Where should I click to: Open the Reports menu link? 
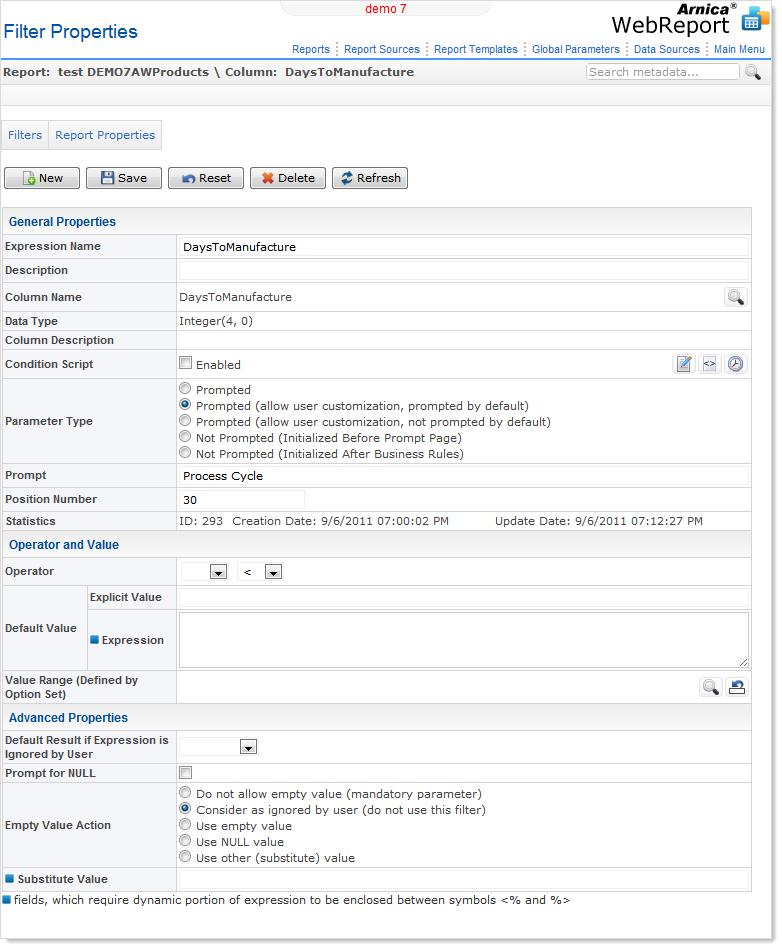310,49
